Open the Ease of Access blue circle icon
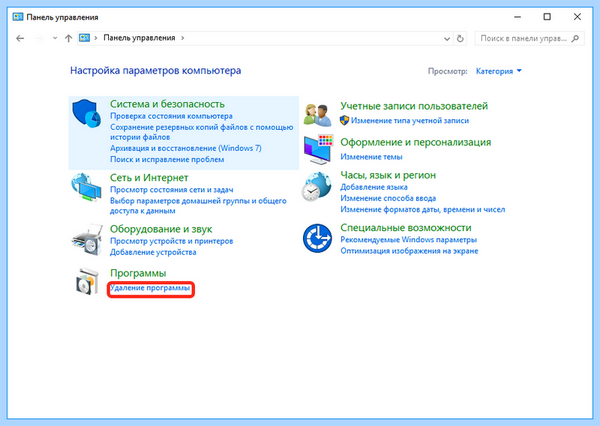This screenshot has width=600, height=426. click(x=317, y=238)
